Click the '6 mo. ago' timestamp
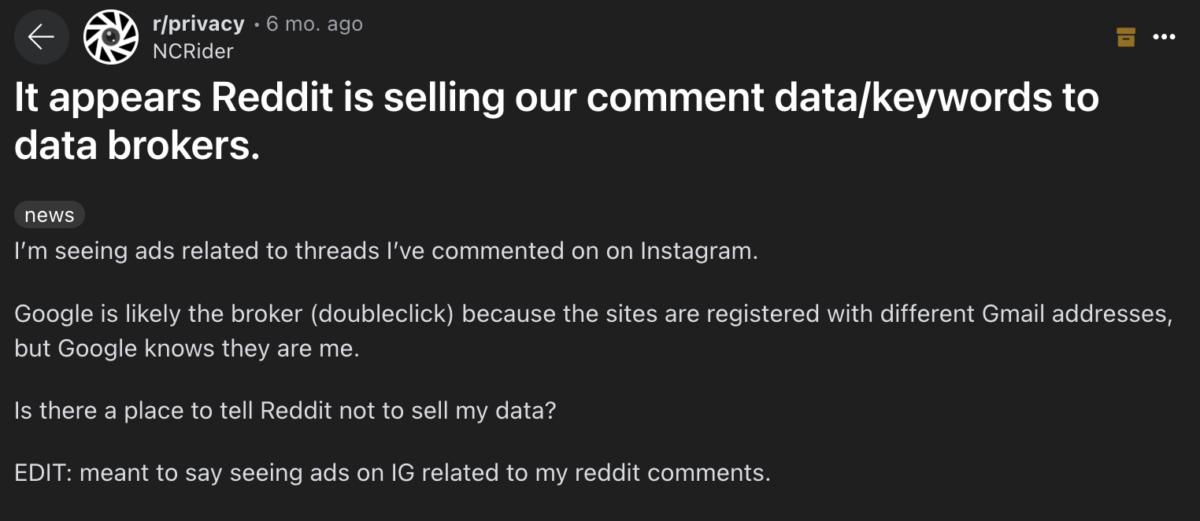This screenshot has width=1200, height=521. click(x=315, y=24)
